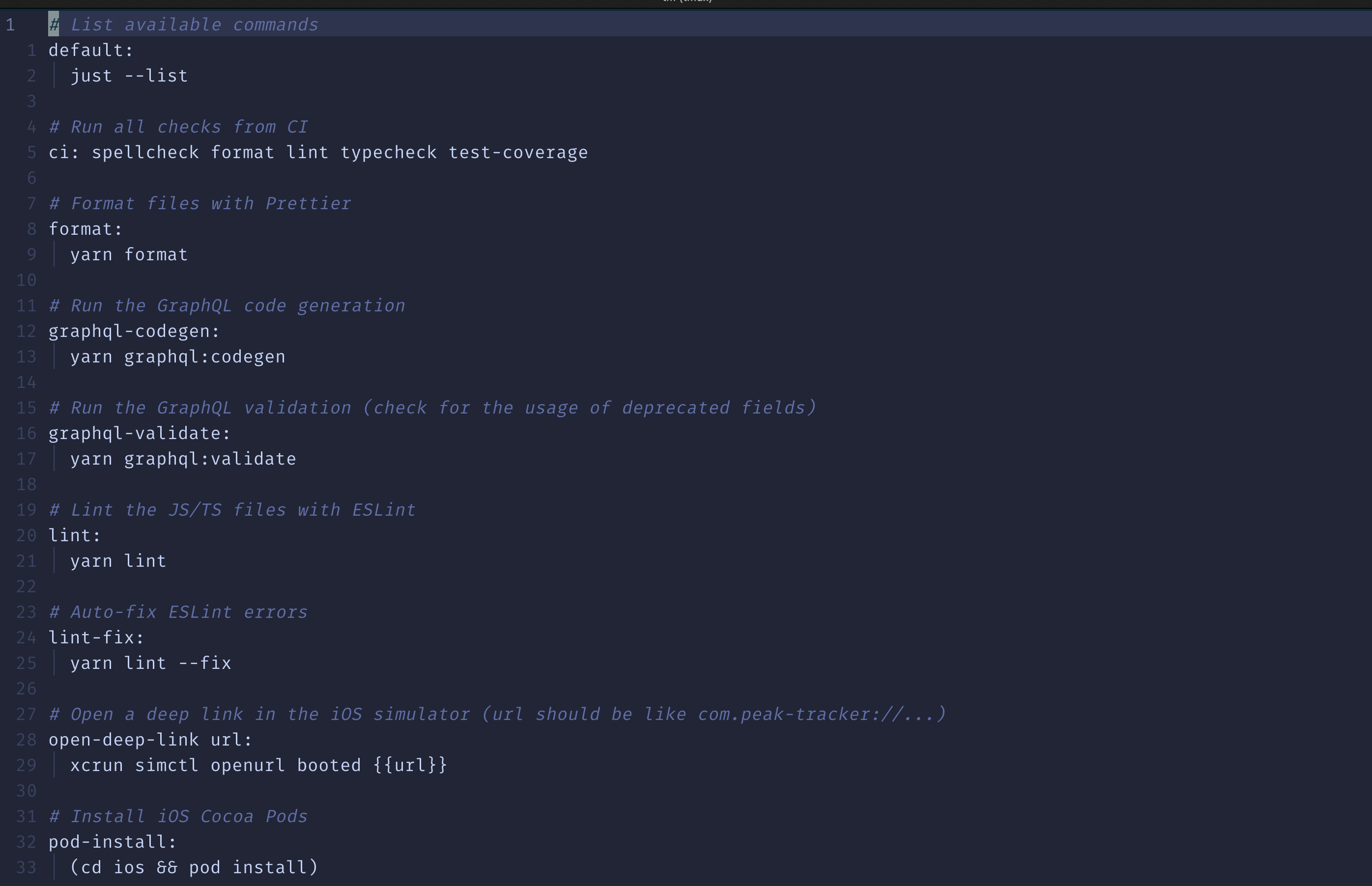Click on 'yarn graphql:codegen' command line
The width and height of the screenshot is (1372, 886).
point(177,357)
